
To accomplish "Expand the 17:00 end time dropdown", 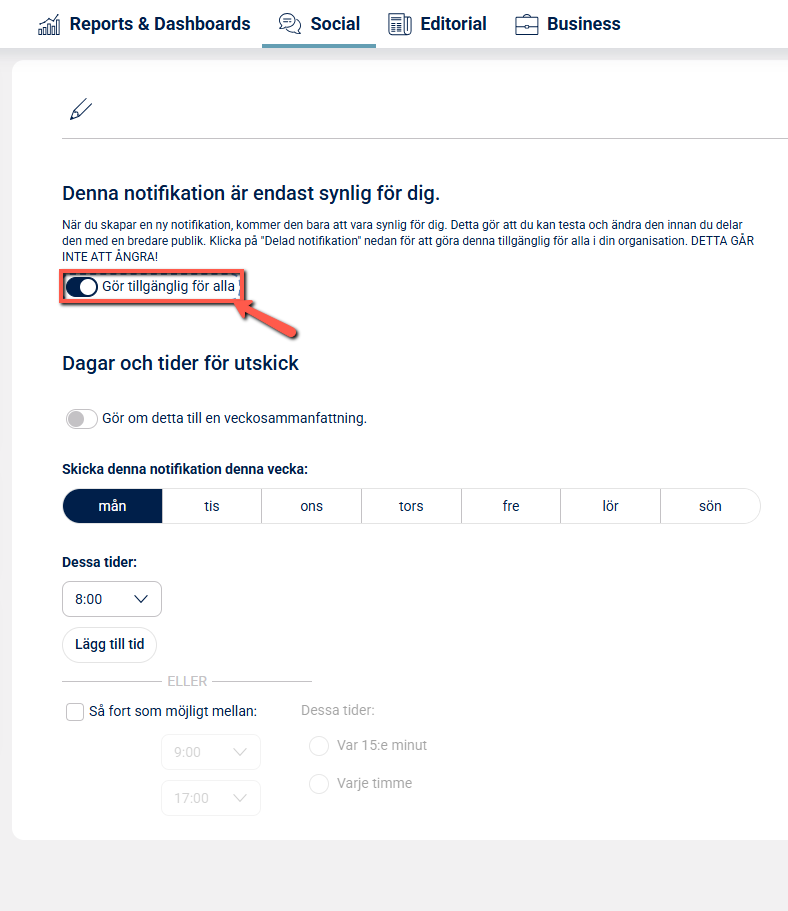I will (210, 798).
